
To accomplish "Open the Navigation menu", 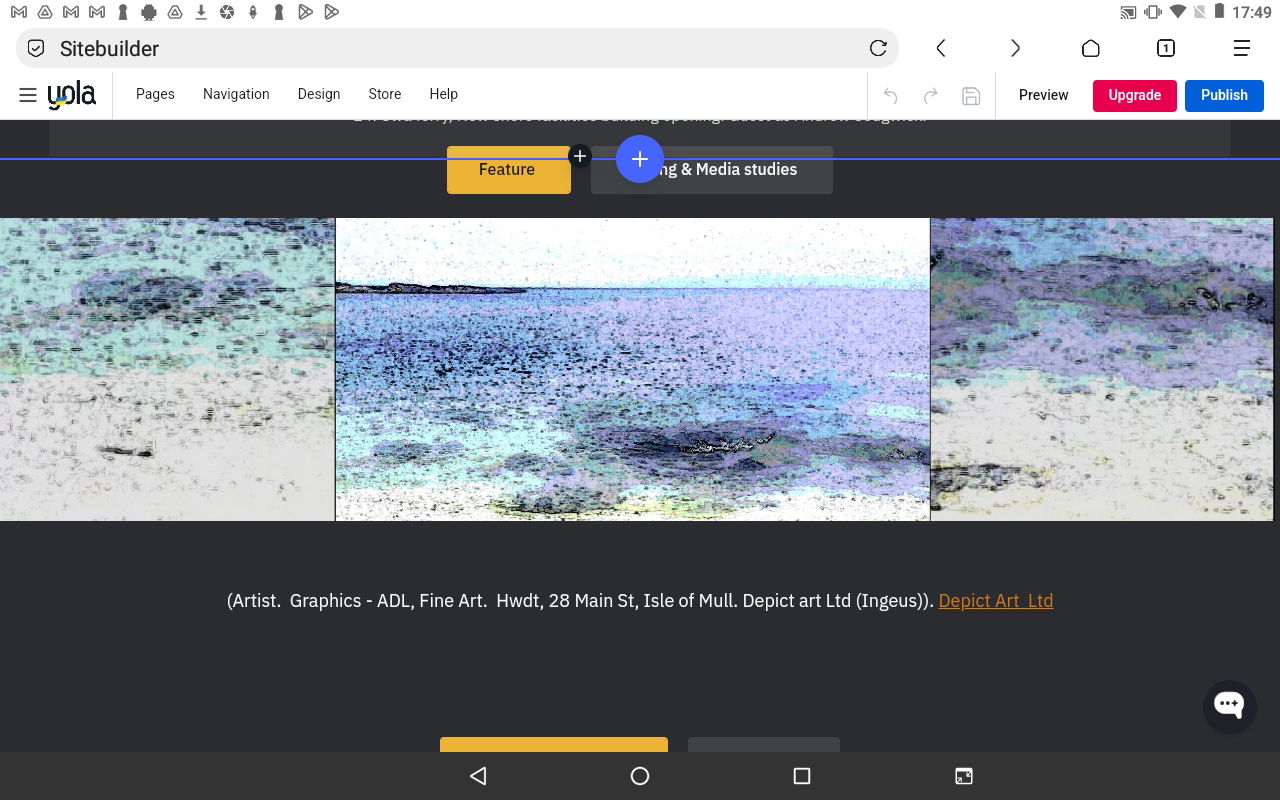I will (236, 94).
